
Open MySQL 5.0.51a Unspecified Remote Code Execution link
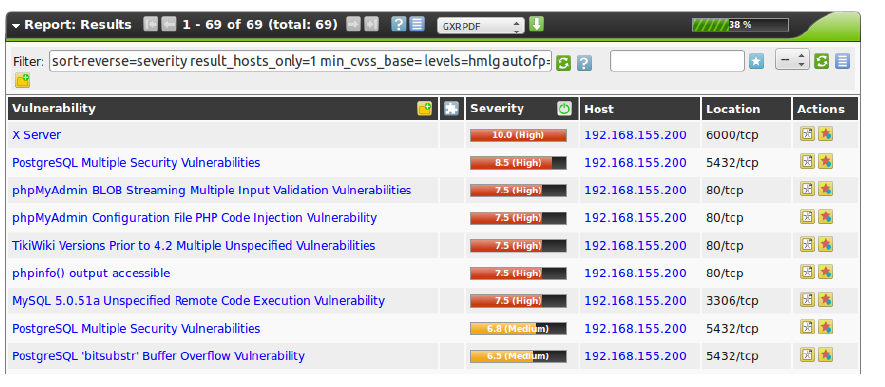[199, 301]
